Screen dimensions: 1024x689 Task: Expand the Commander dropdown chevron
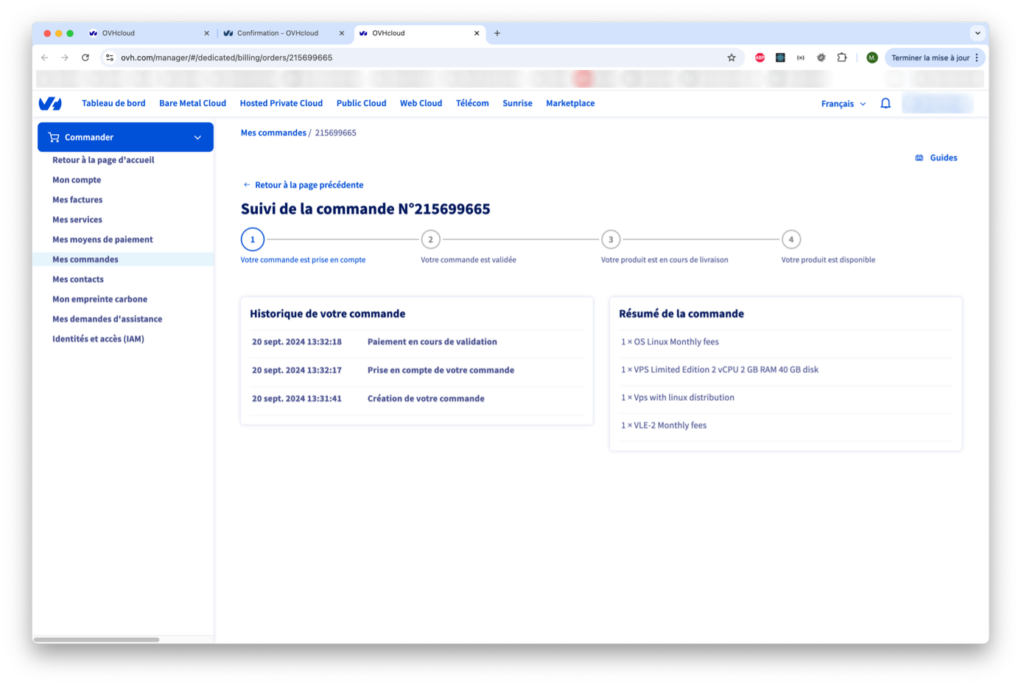tap(197, 138)
